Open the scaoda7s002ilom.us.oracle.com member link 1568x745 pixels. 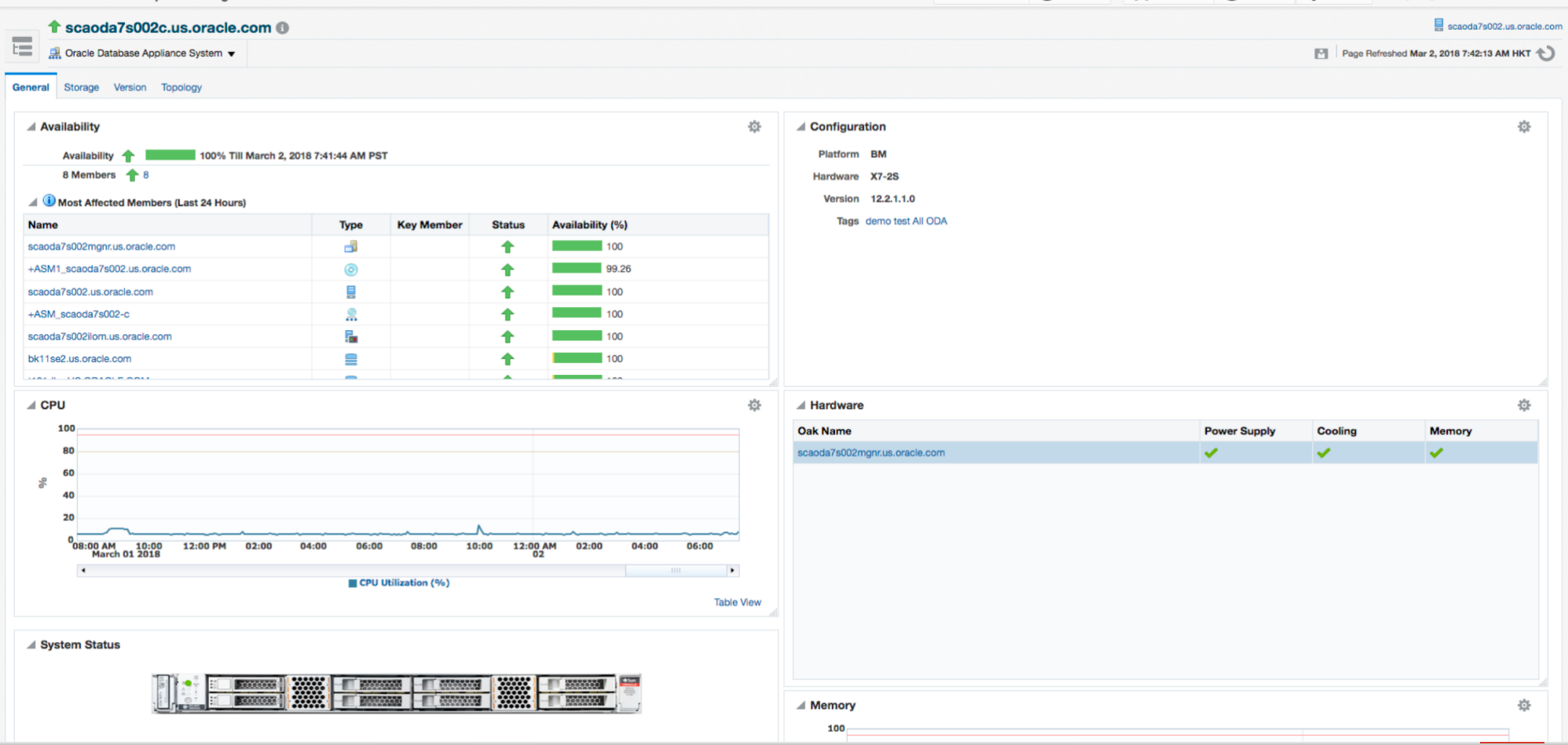click(100, 336)
